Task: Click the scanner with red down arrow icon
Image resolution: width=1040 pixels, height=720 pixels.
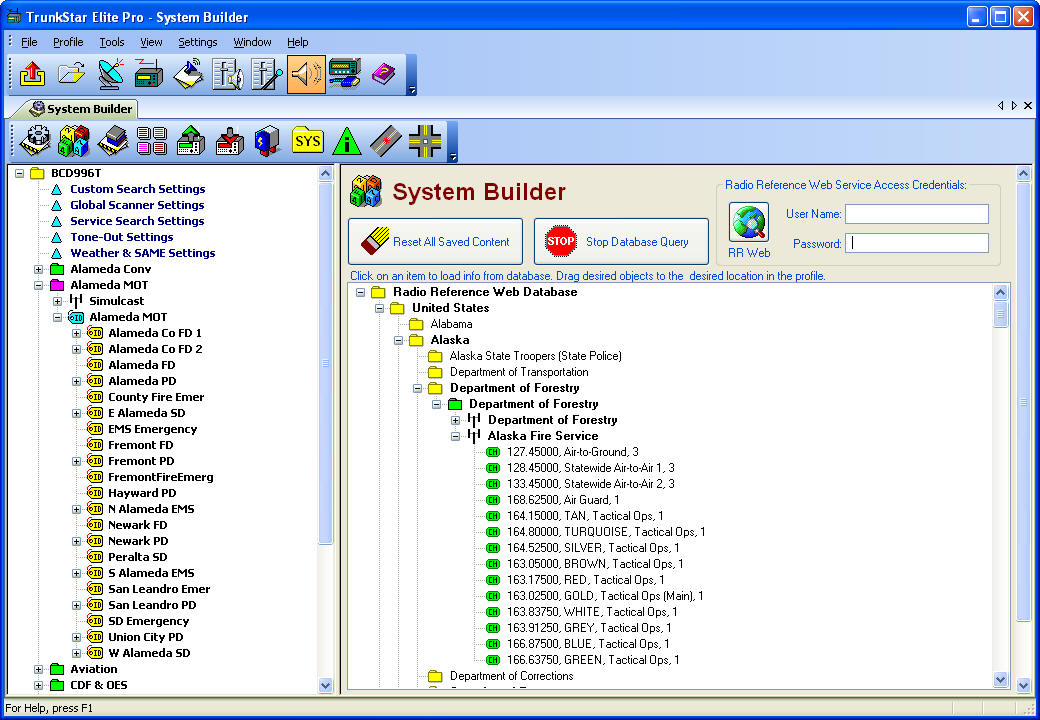Action: pyautogui.click(x=230, y=141)
